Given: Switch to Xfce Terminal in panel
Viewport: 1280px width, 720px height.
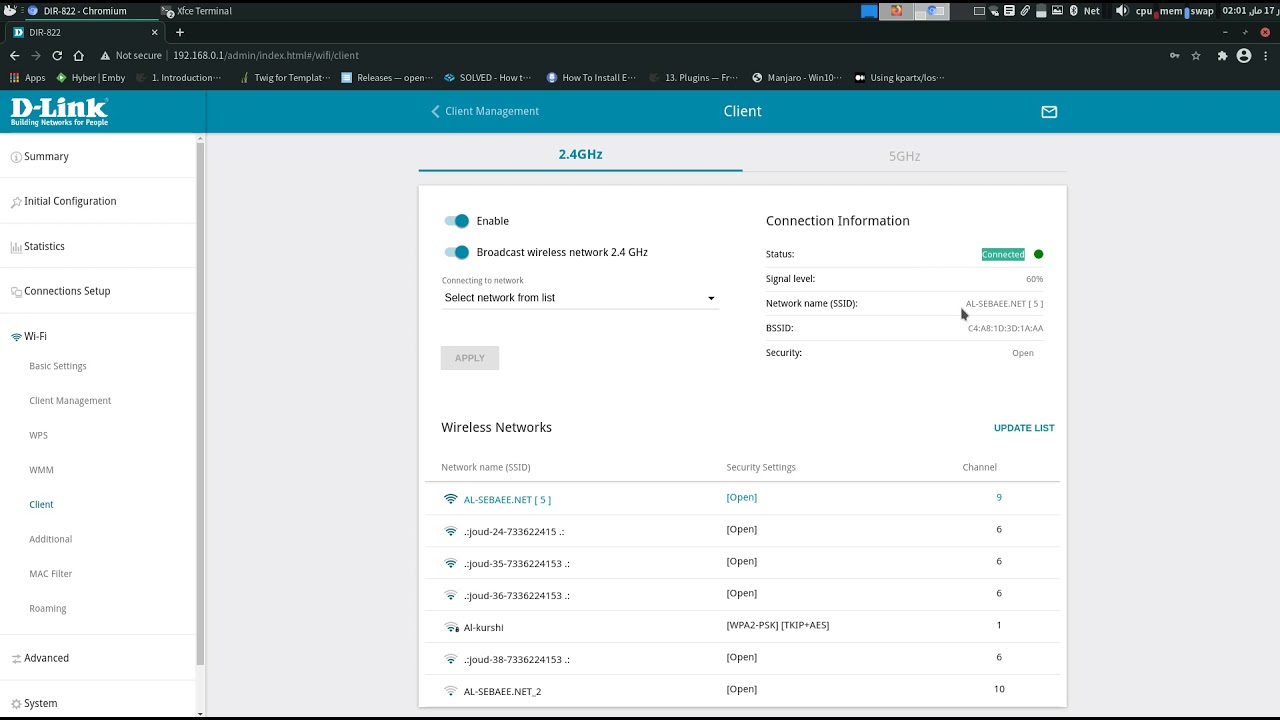Looking at the screenshot, I should 197,11.
